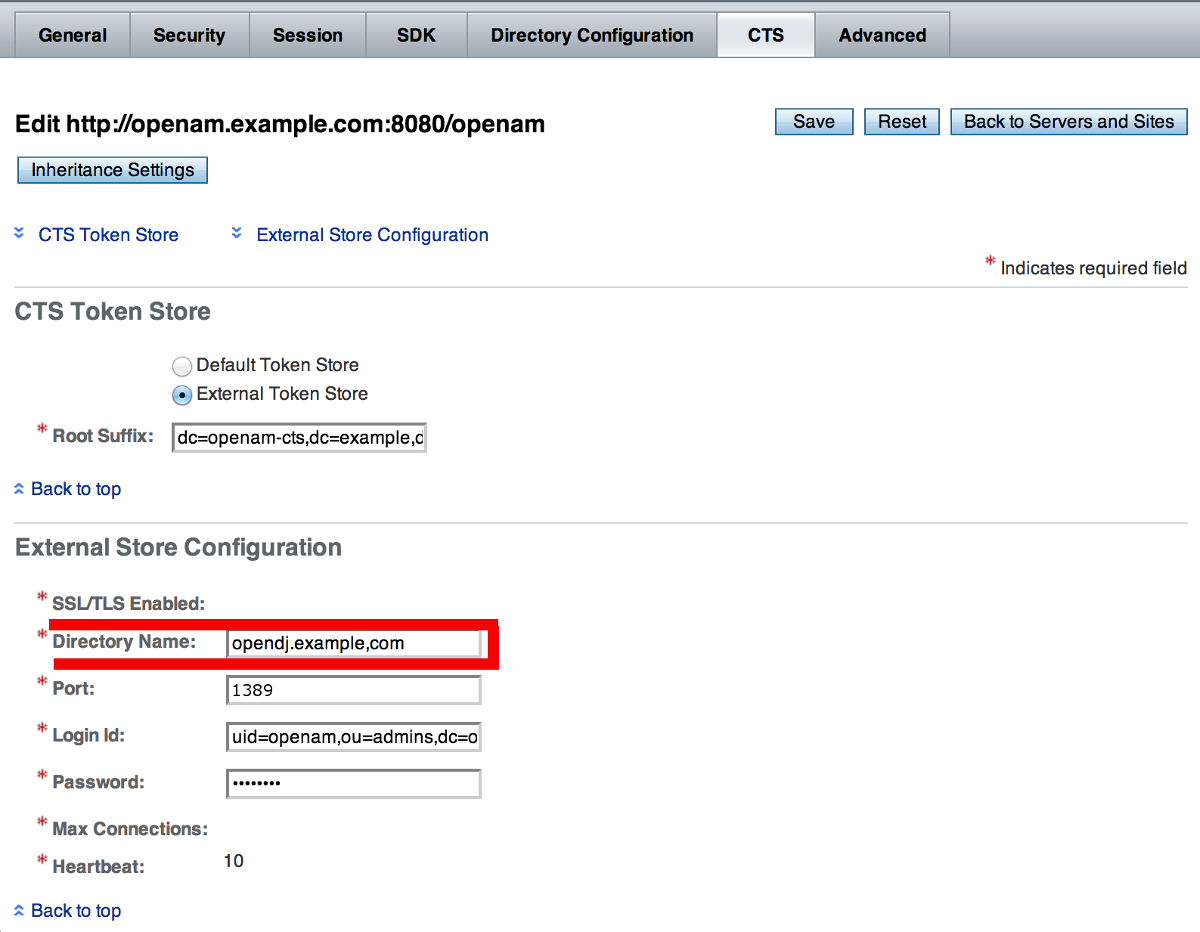Switch to the Advanced tab
The width and height of the screenshot is (1200, 932).
(x=882, y=35)
